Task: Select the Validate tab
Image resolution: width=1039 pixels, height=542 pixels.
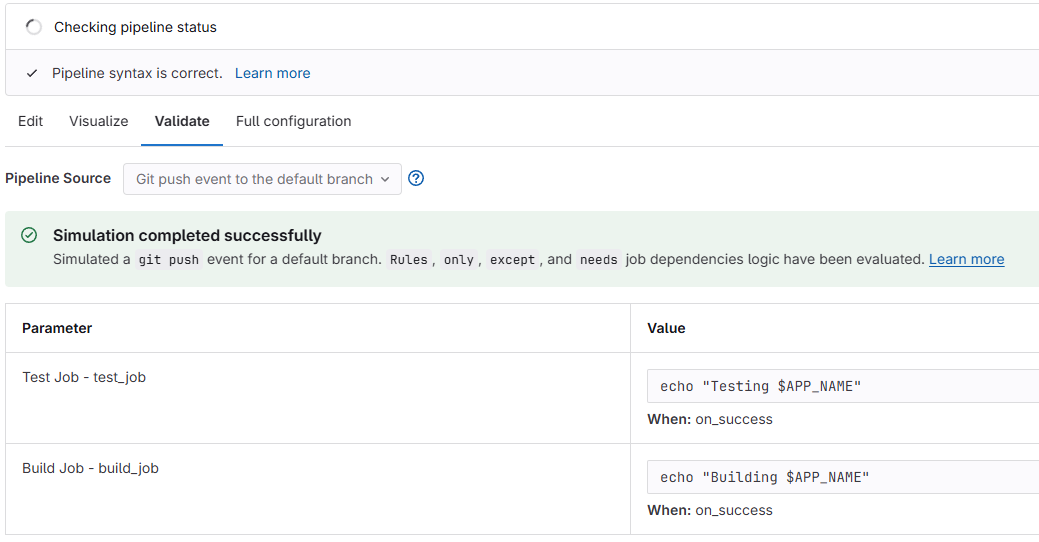Action: point(182,121)
